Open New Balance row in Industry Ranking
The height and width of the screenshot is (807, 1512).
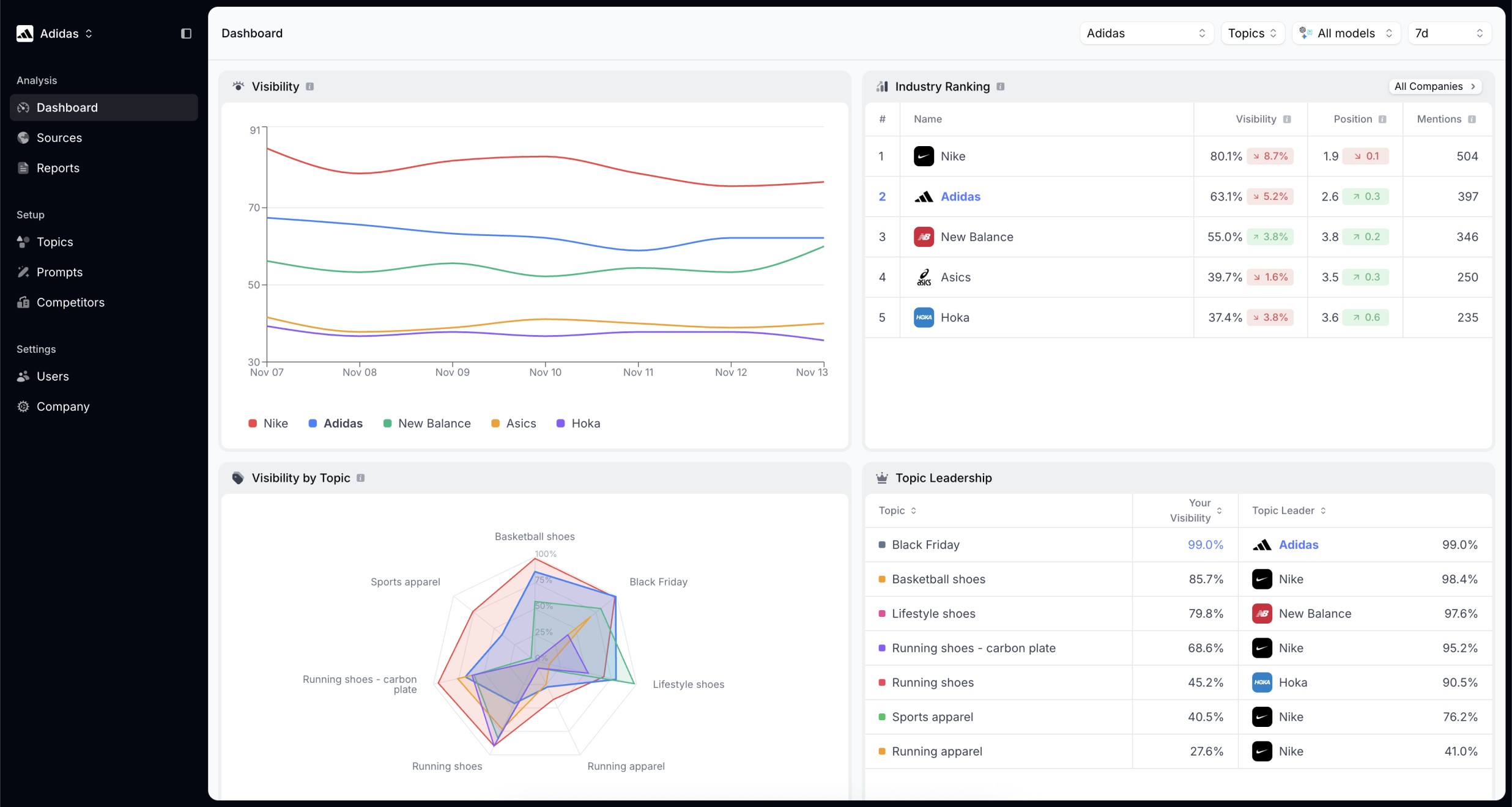pos(1179,237)
